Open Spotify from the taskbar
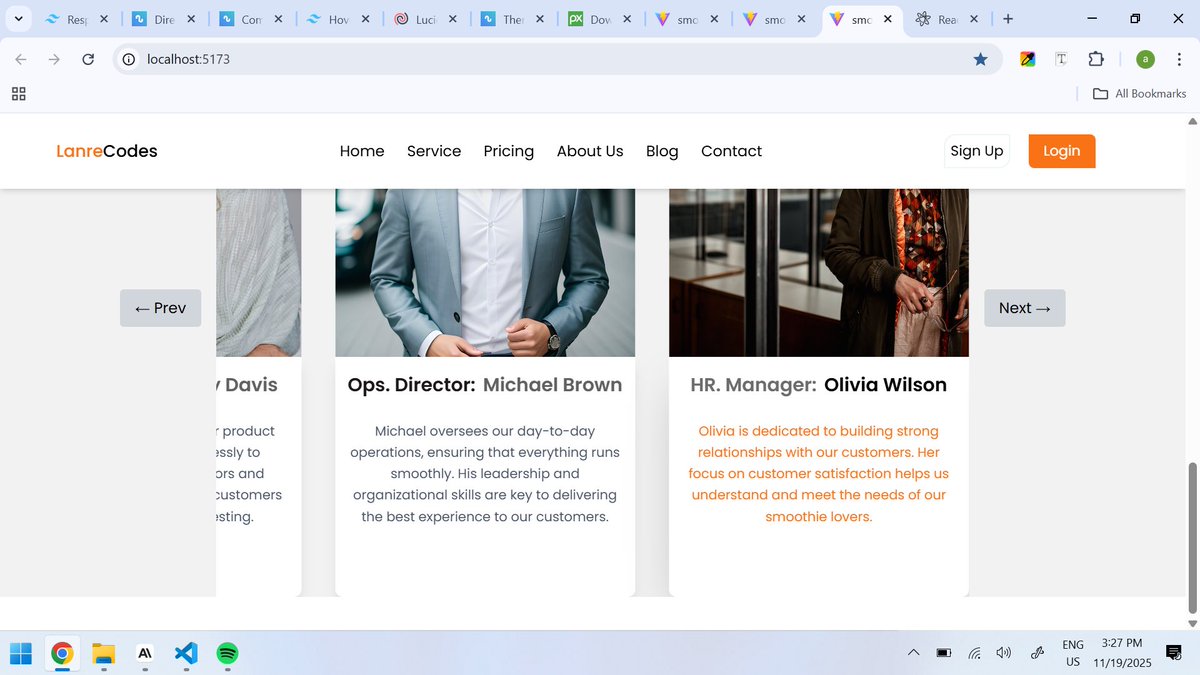Viewport: 1200px width, 675px height. coord(227,654)
